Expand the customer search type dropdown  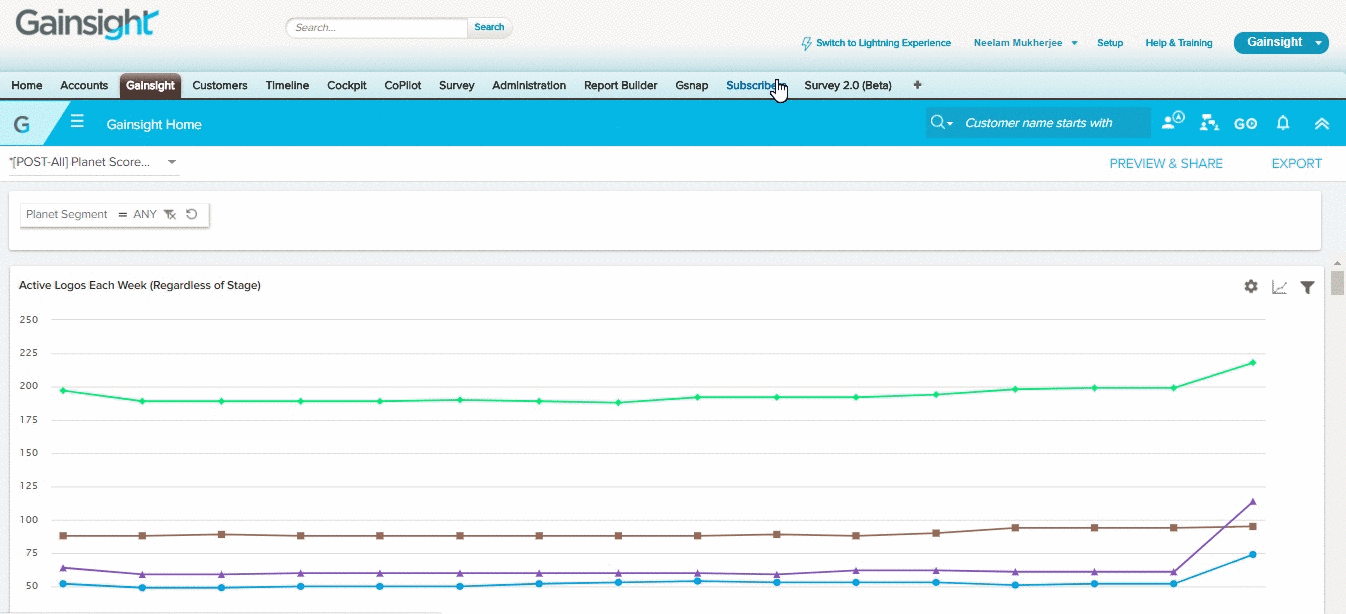942,123
